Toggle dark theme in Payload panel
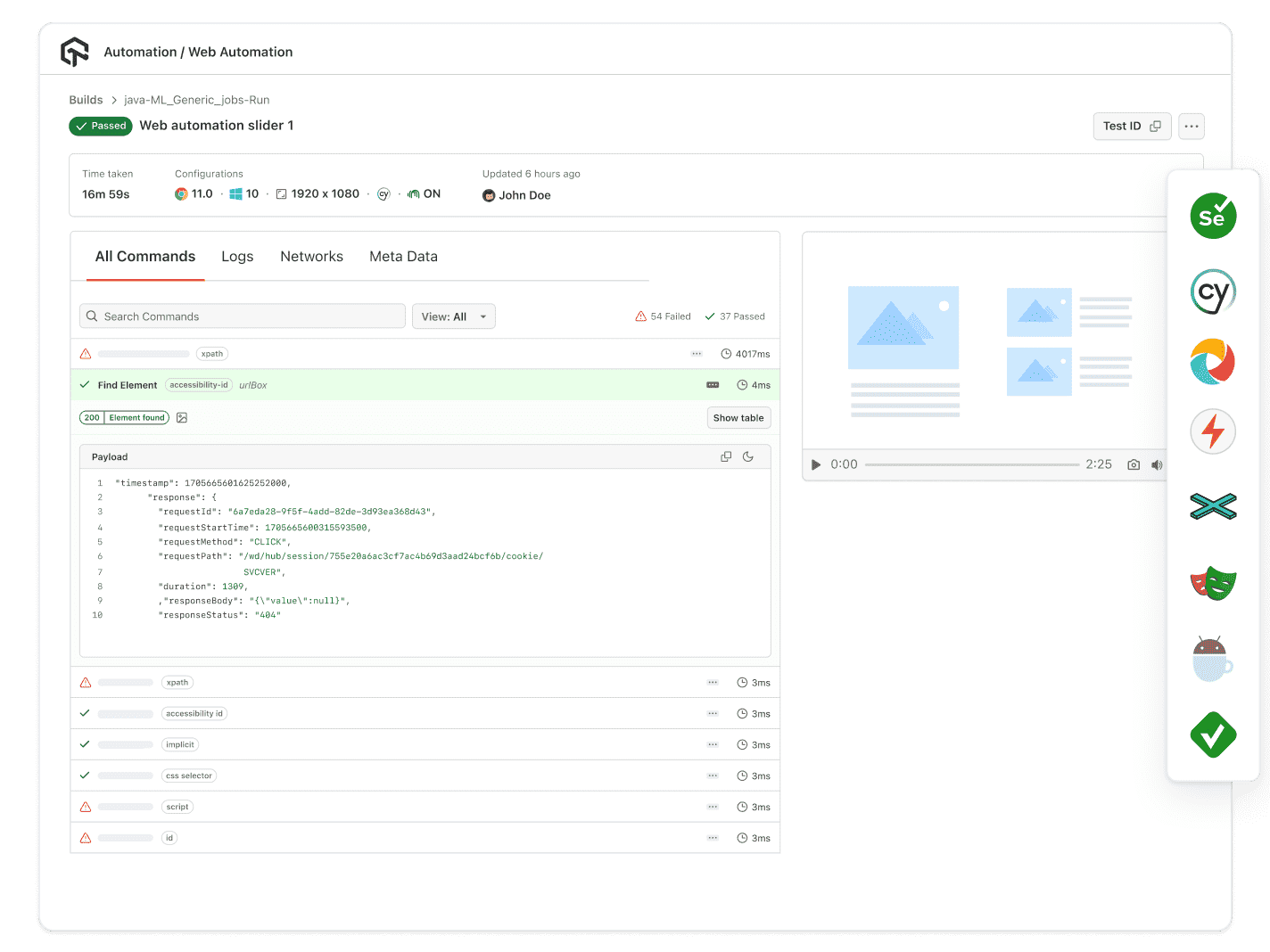1270x952 pixels. pos(748,457)
